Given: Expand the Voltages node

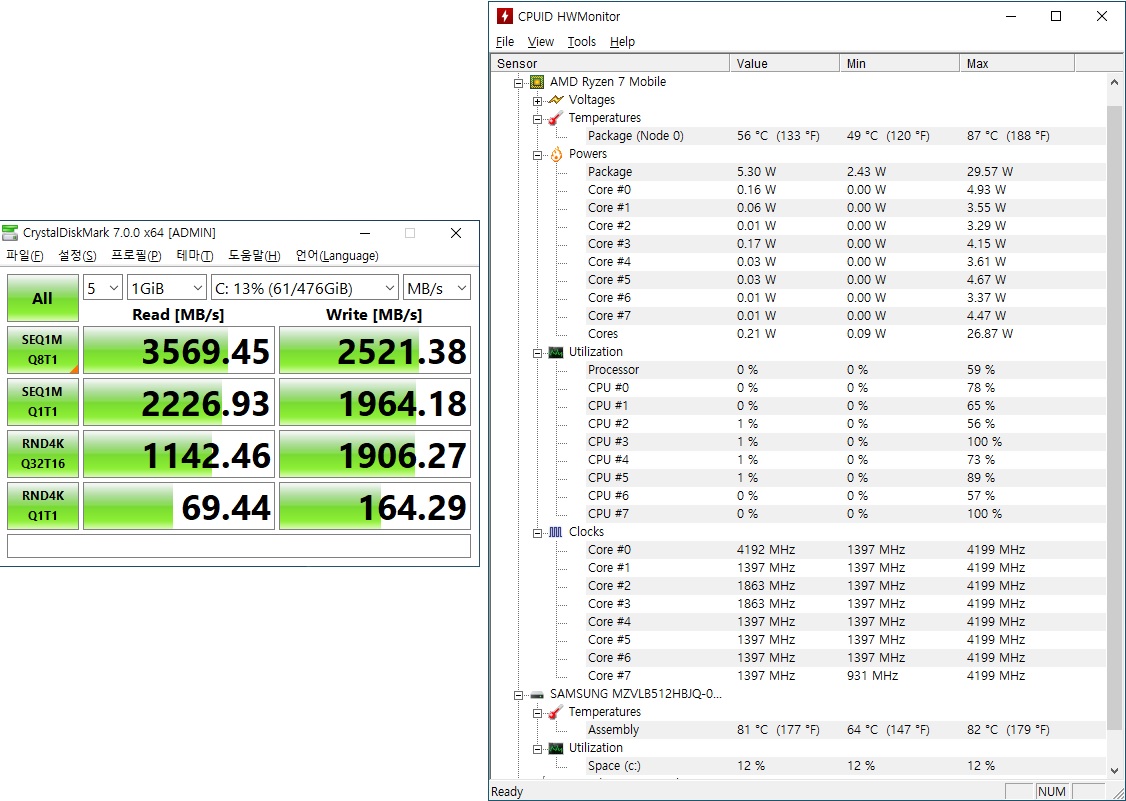Looking at the screenshot, I should pos(537,101).
